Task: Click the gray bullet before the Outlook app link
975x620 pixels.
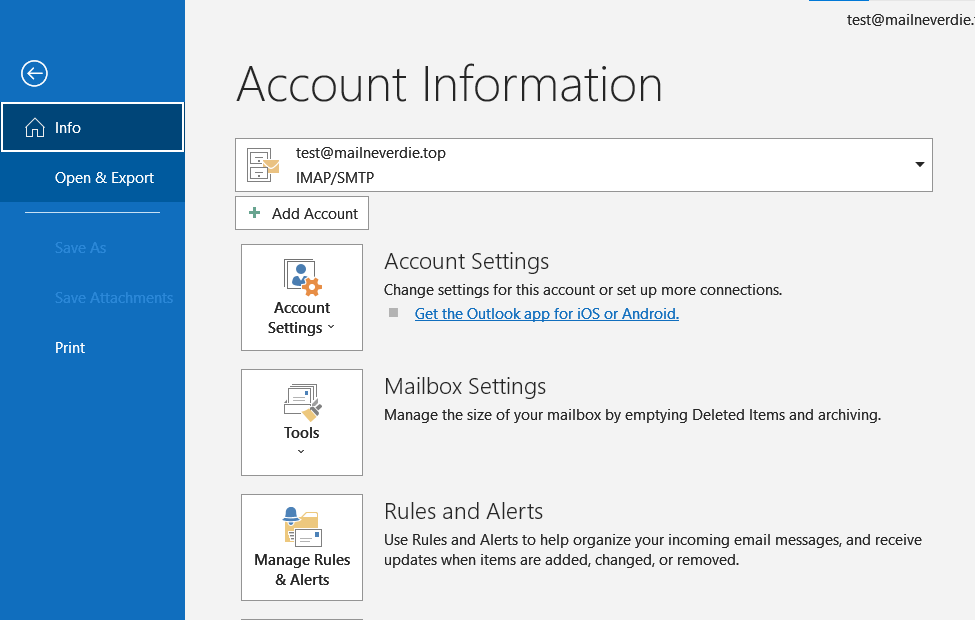Action: pos(394,313)
